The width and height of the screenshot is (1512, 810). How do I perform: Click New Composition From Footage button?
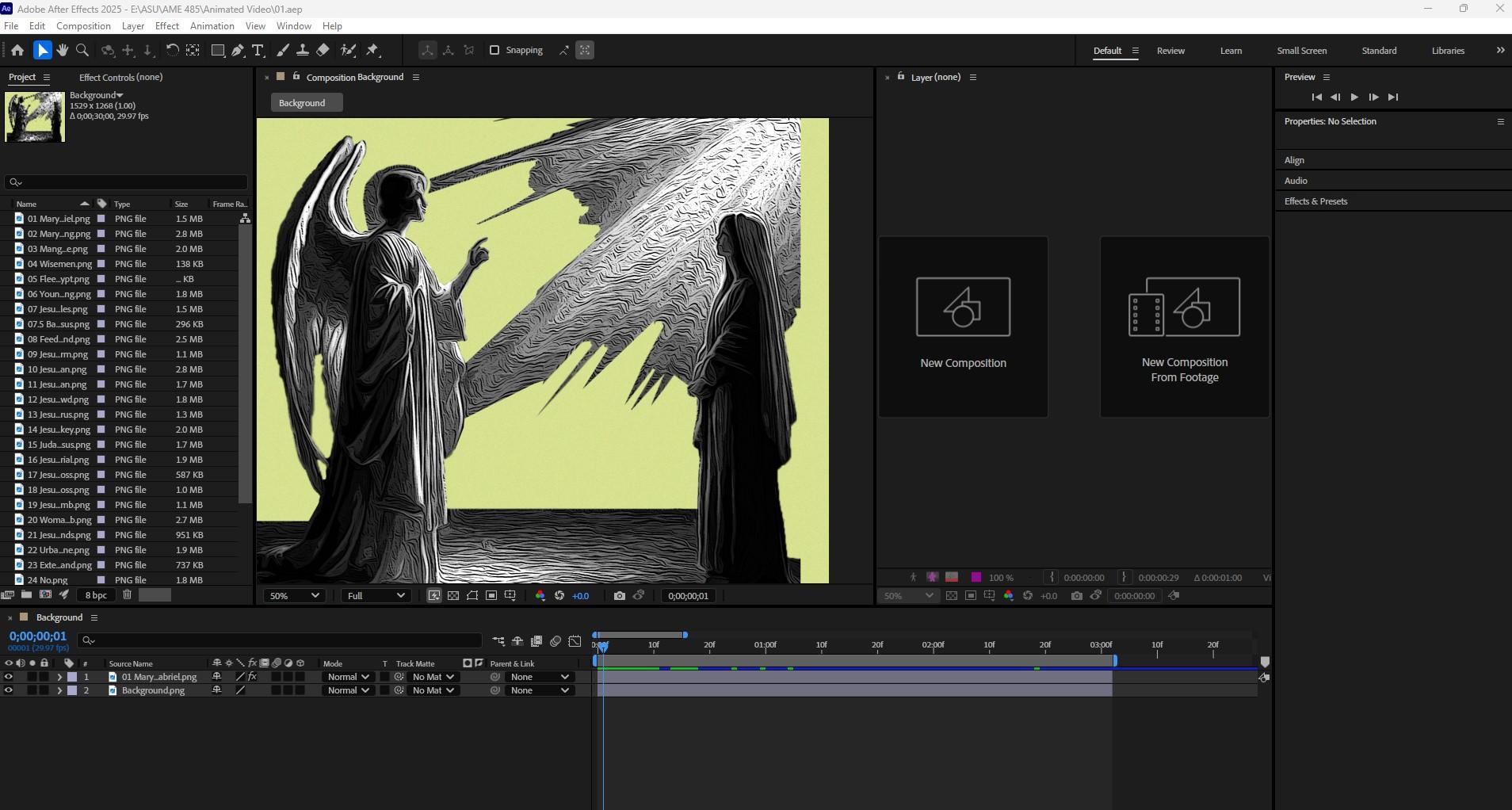[x=1185, y=327]
